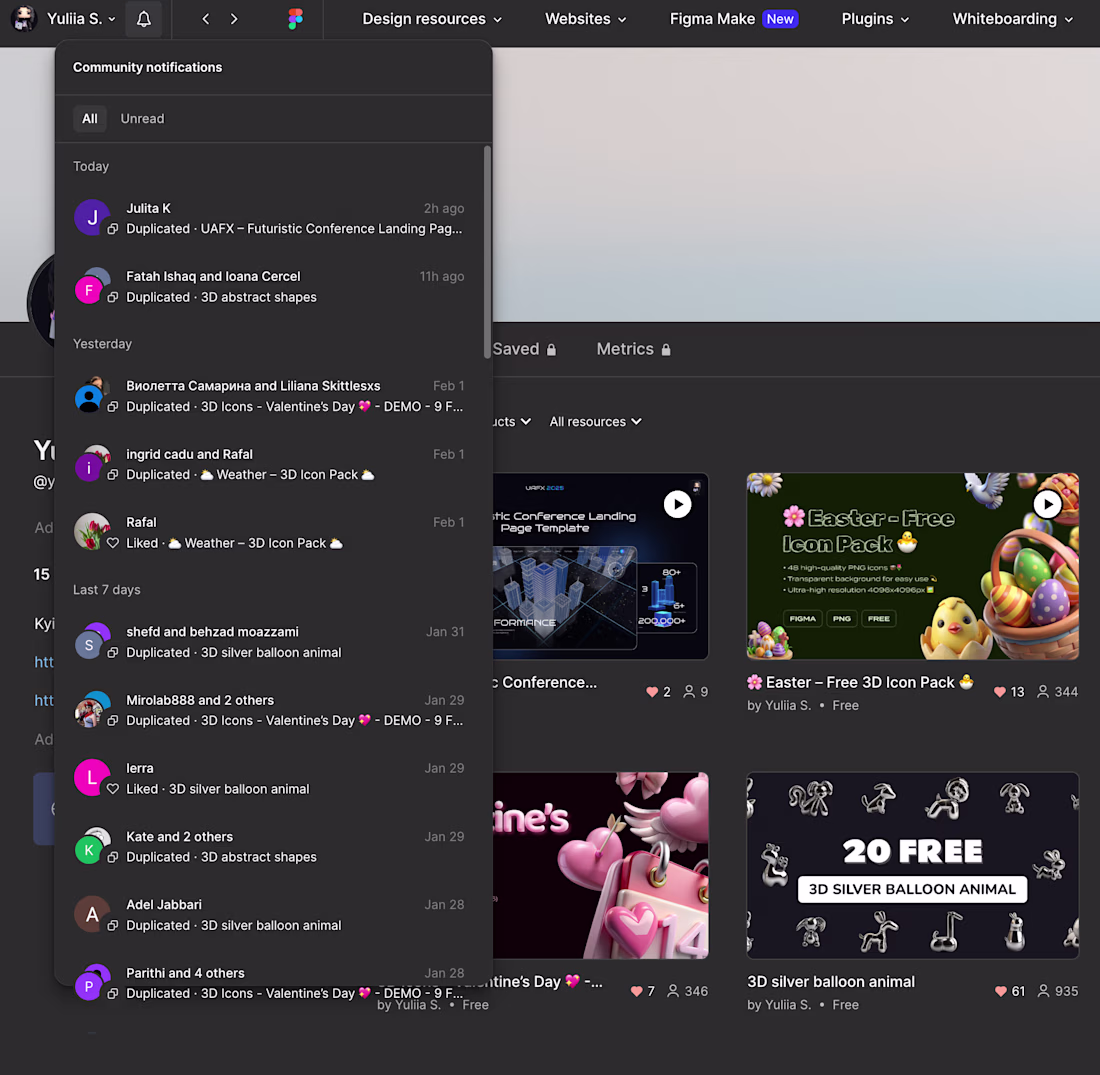Click the heart icon with 7 likes
The width and height of the screenshot is (1100, 1075).
click(x=636, y=991)
